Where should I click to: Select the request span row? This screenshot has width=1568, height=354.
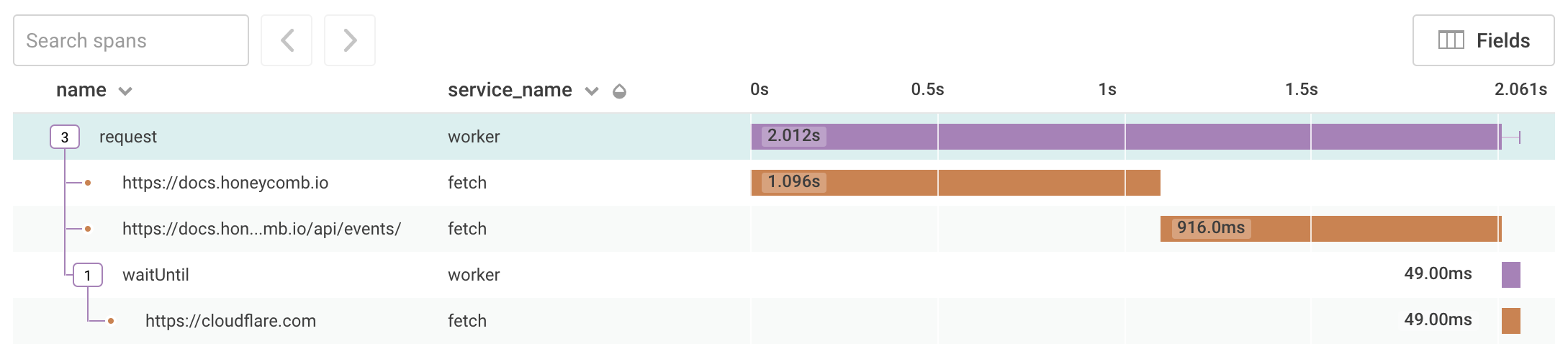[x=128, y=137]
